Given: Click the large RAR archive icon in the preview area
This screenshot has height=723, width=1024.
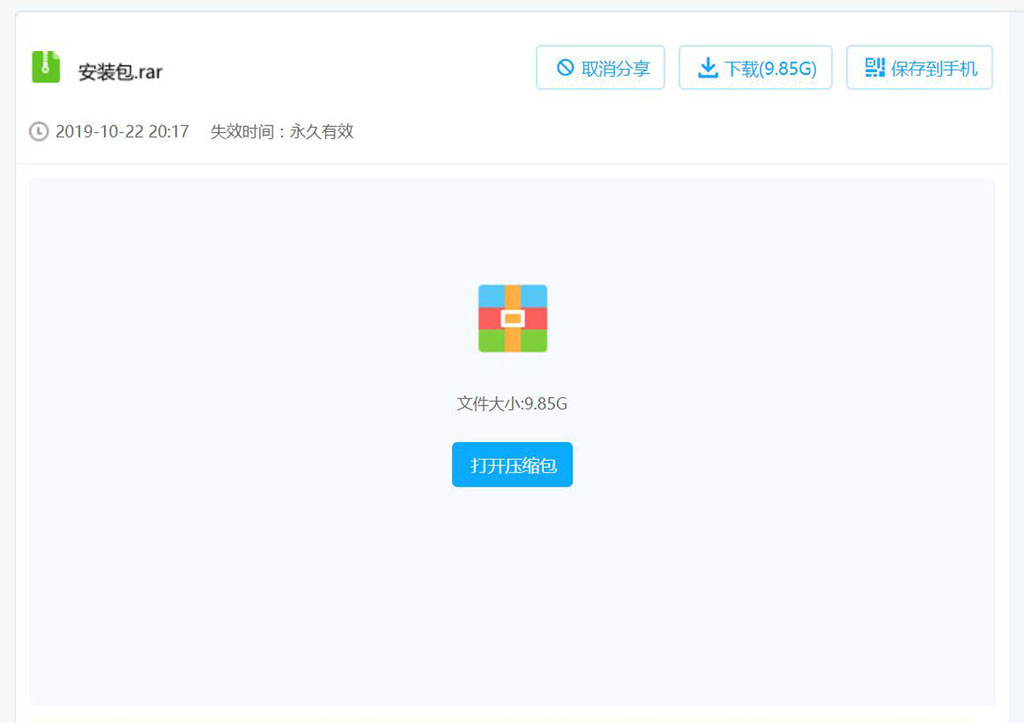Looking at the screenshot, I should (512, 318).
